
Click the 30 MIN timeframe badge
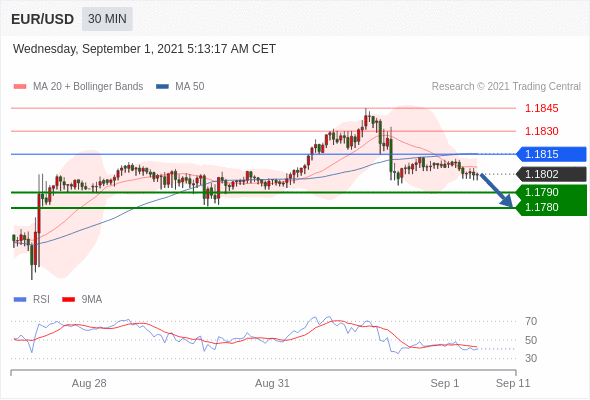[107, 19]
